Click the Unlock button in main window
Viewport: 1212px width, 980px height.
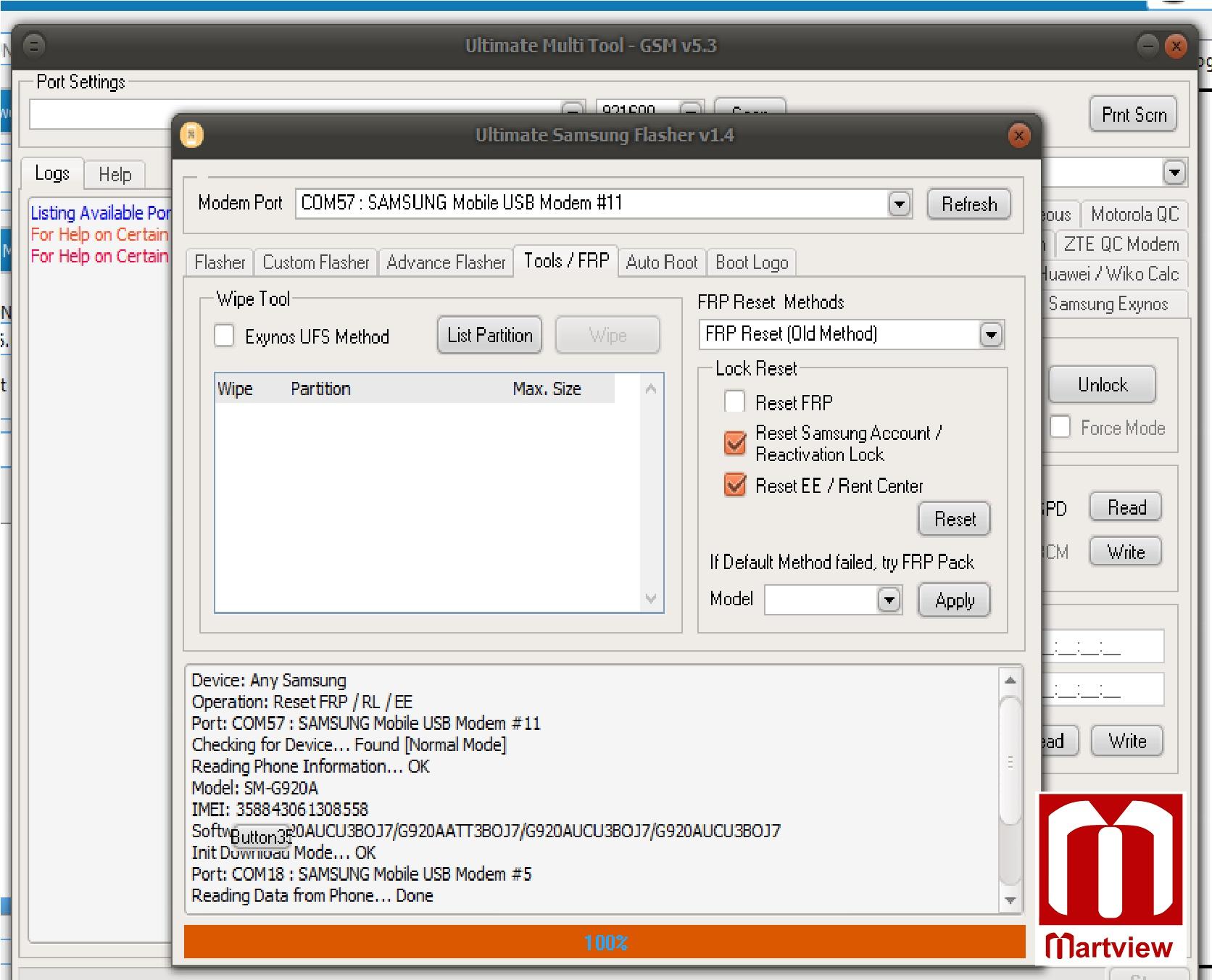point(1102,385)
